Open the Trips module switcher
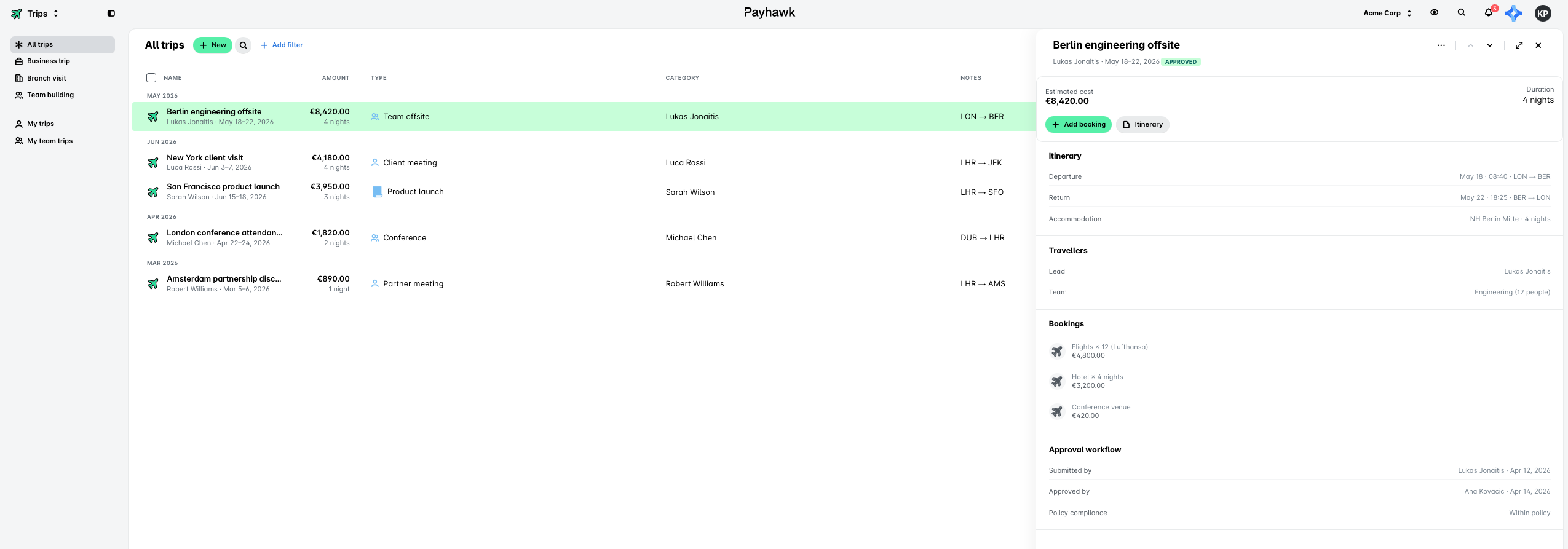This screenshot has width=1568, height=549. click(35, 14)
